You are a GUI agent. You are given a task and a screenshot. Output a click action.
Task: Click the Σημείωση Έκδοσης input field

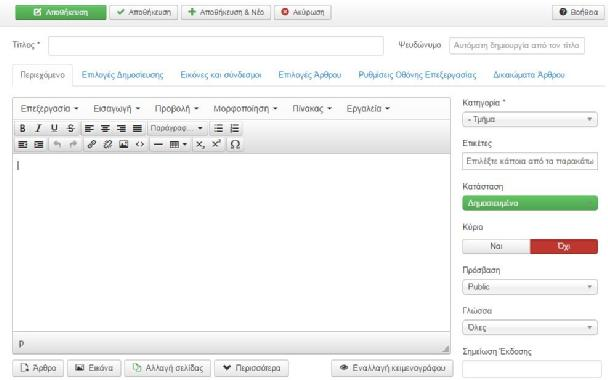[532, 370]
